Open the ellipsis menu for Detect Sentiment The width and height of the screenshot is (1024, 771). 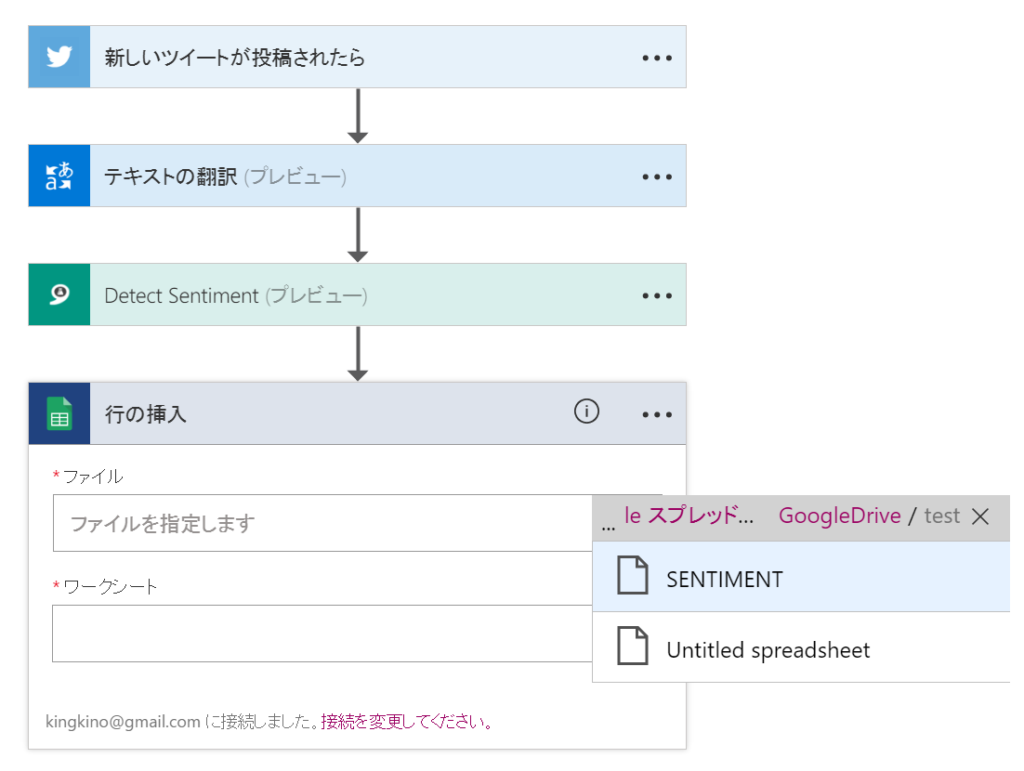(x=657, y=296)
